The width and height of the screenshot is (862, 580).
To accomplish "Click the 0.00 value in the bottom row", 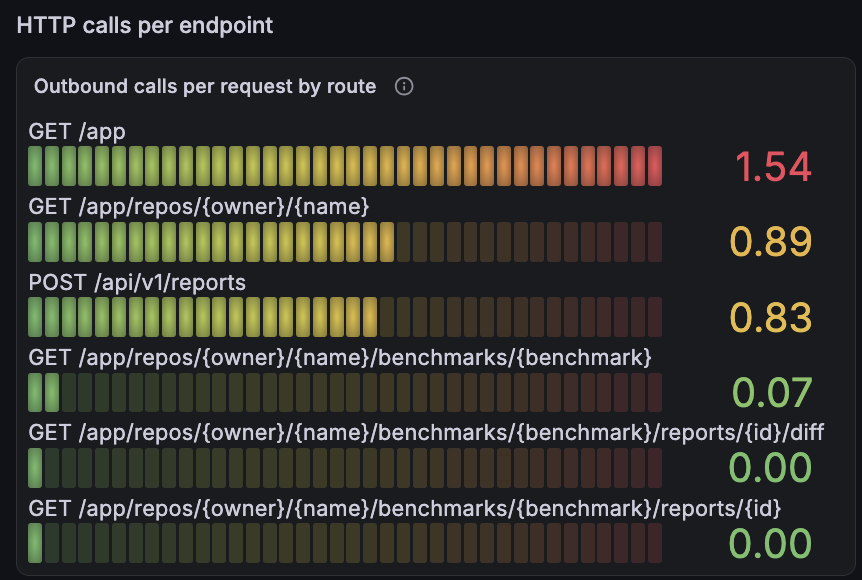I will [770, 544].
